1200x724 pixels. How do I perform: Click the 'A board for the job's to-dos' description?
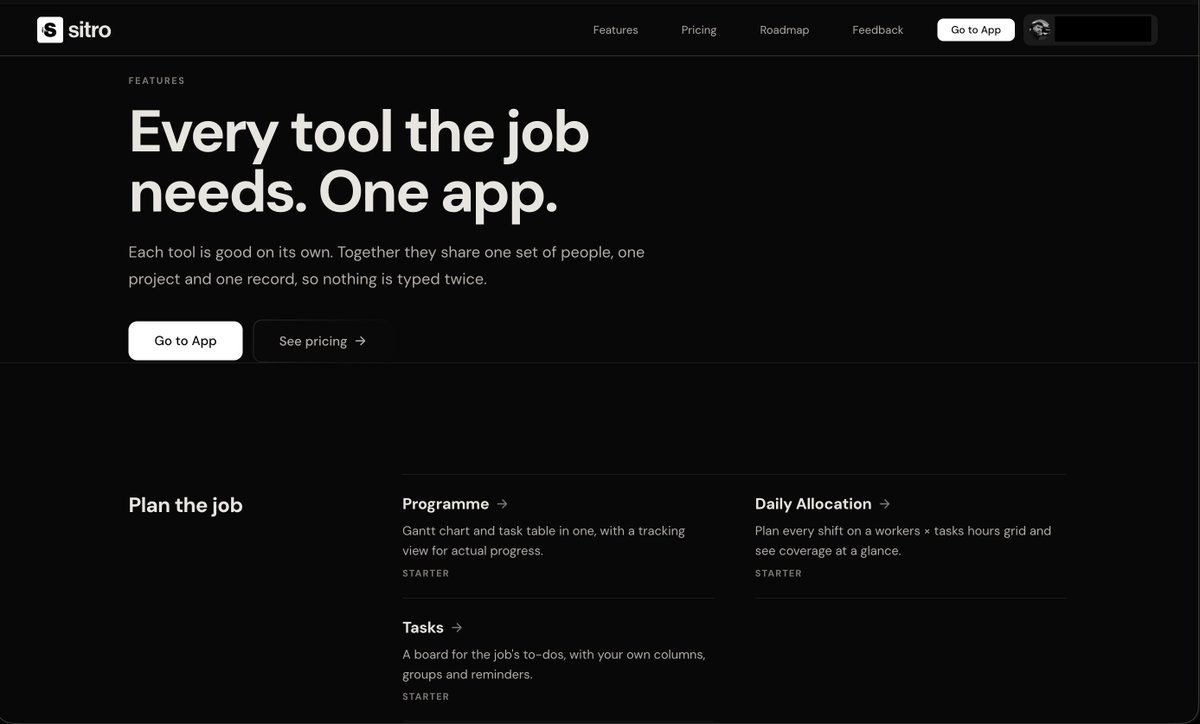pos(554,664)
